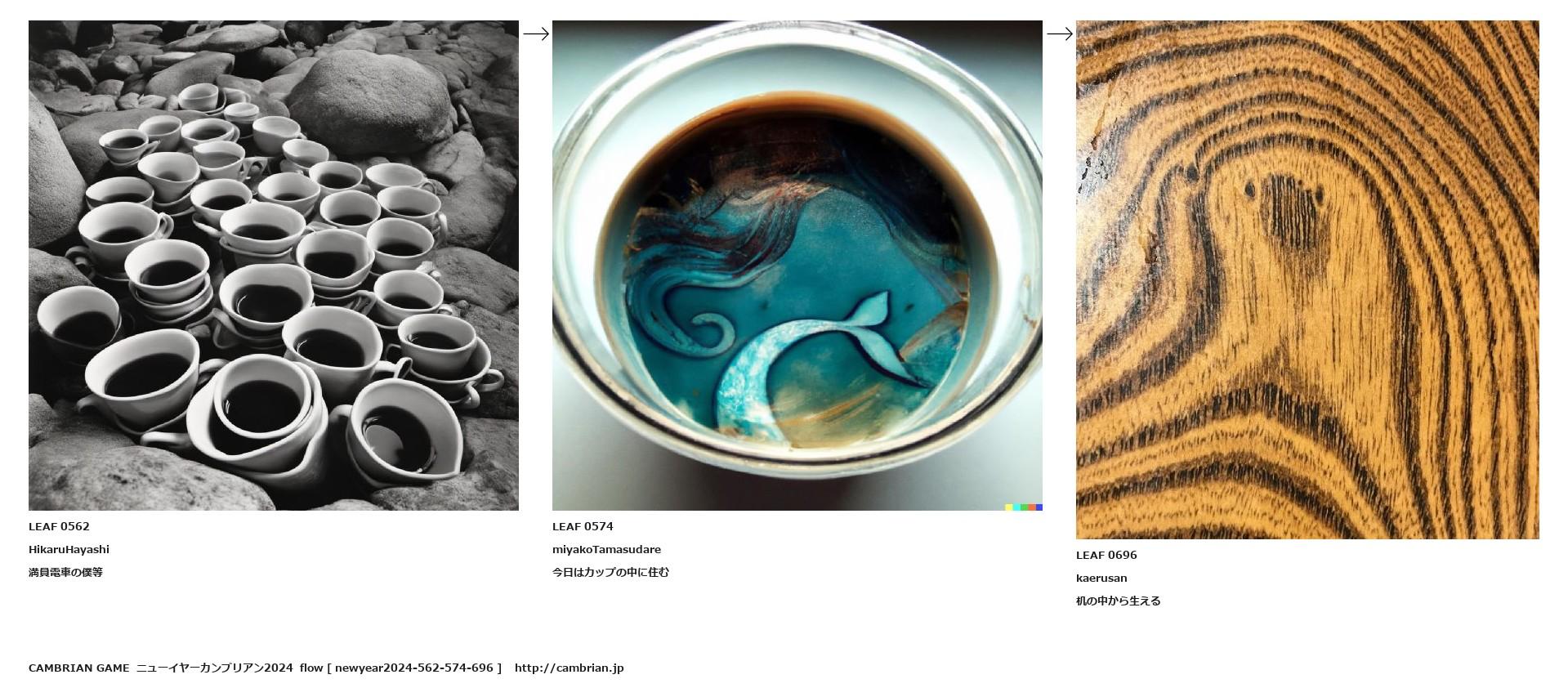Click the LEAF 0696 label
Image resolution: width=1568 pixels, height=688 pixels.
point(1106,555)
